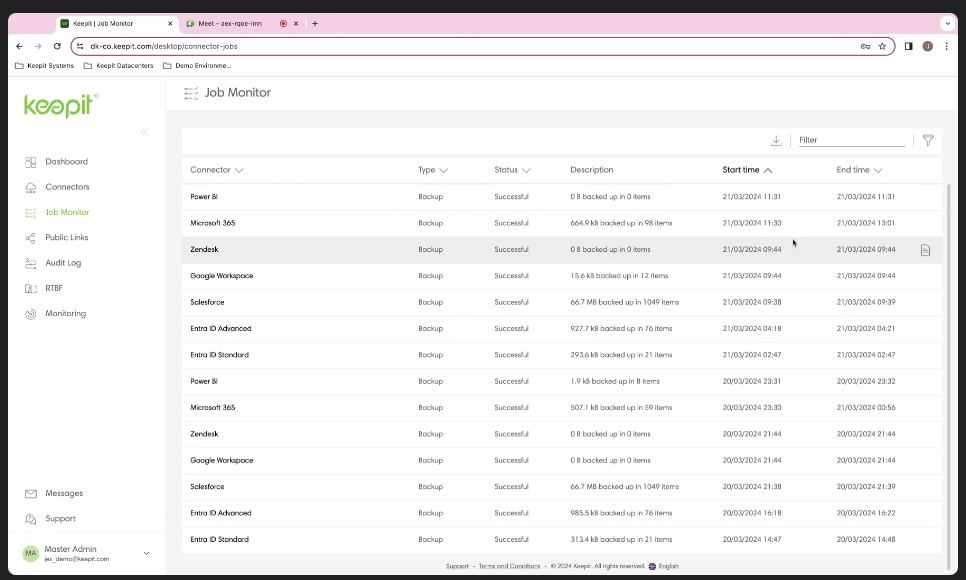Click the Terms and Conditions link
Screen dimensions: 966x580
[509, 566]
